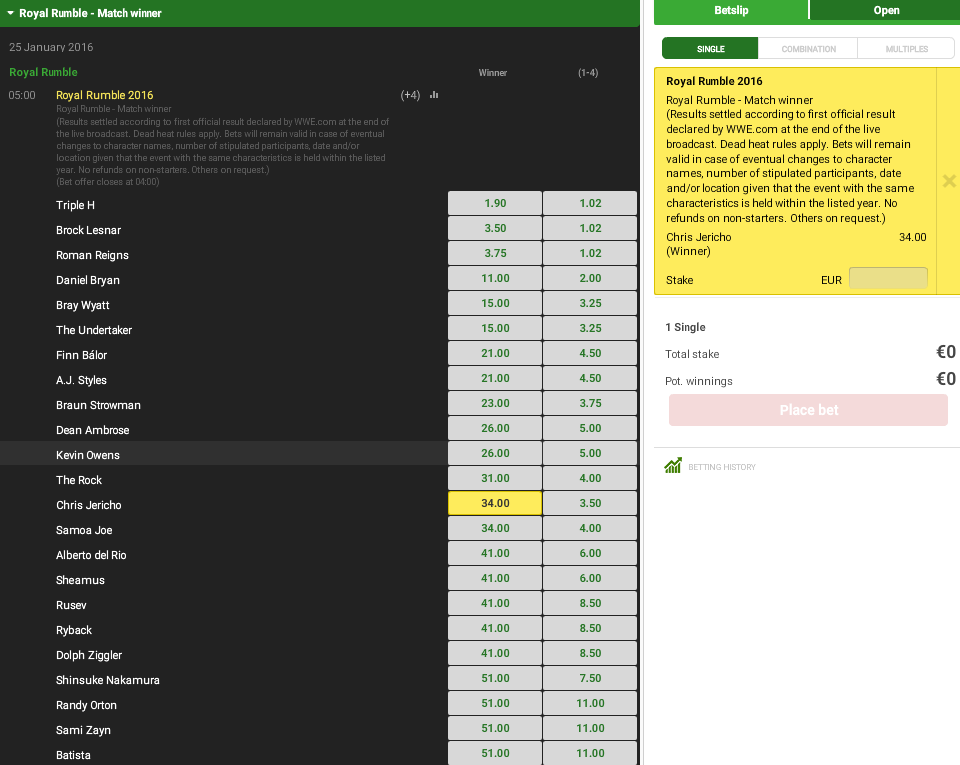Select the SINGLE bet type tab

710,49
